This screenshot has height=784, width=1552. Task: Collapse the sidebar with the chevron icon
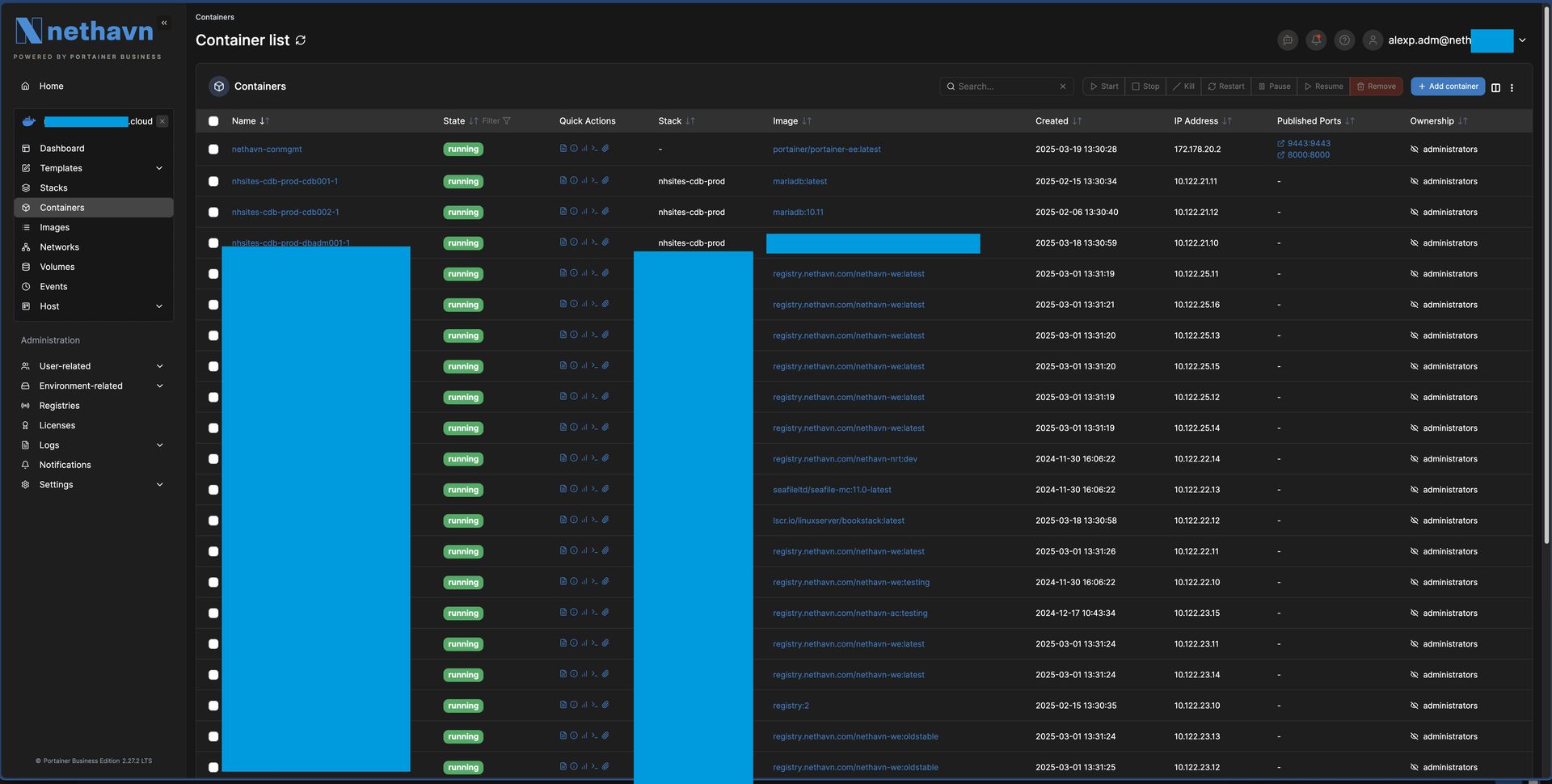click(x=164, y=23)
